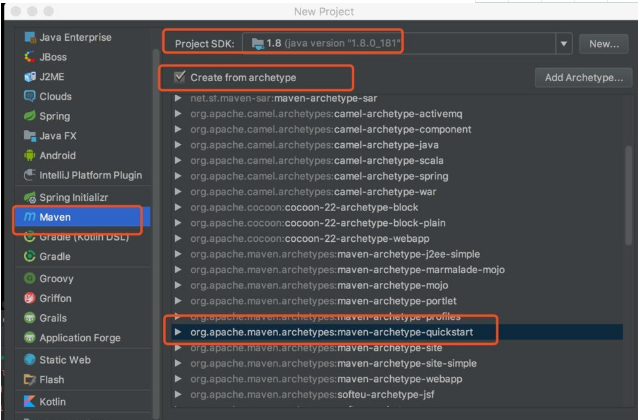This screenshot has height=420, width=638.
Task: Select the Java FX folder icon
Action: 30,136
